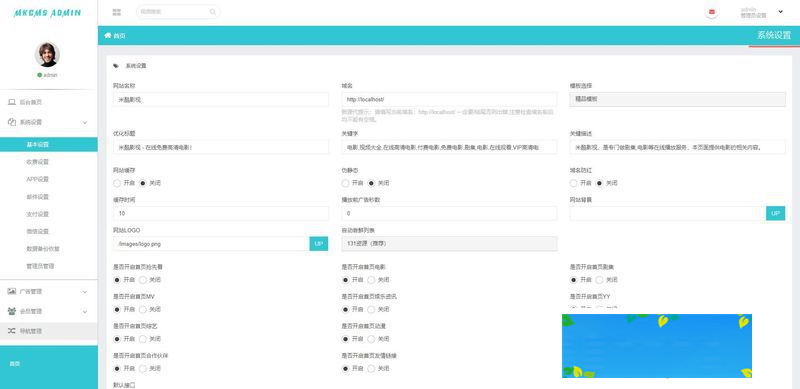Screen dimensions: 800x389
Task: Click the admin avatar photo
Action: tap(47, 54)
